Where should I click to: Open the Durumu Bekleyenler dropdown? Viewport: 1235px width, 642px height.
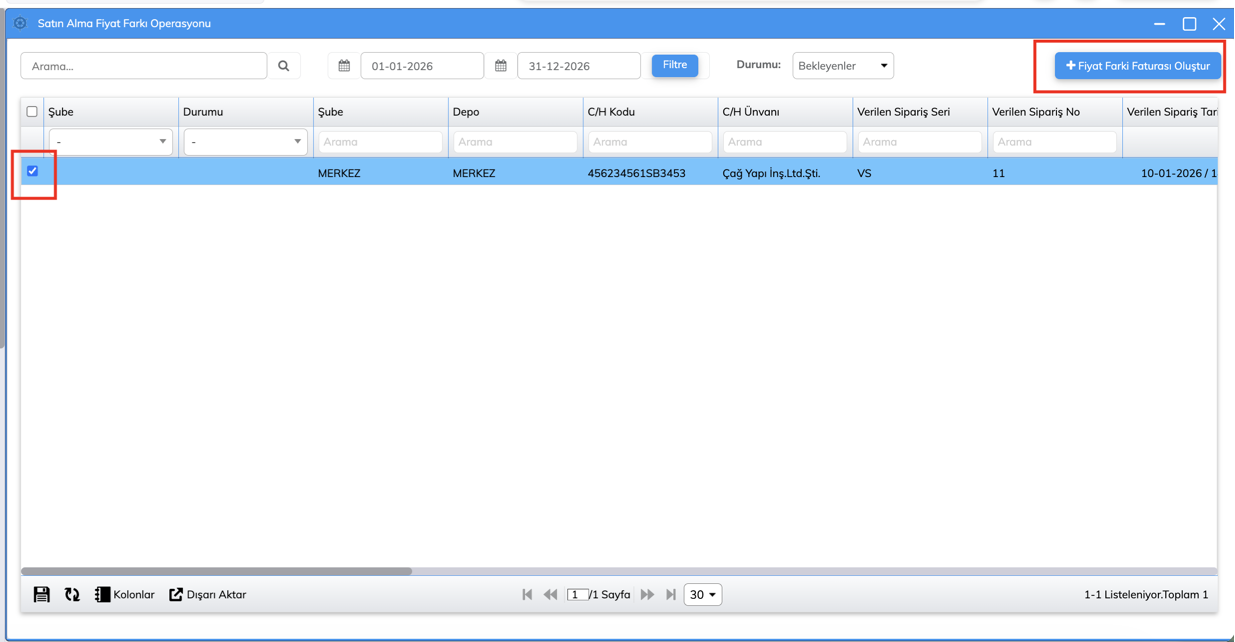842,66
